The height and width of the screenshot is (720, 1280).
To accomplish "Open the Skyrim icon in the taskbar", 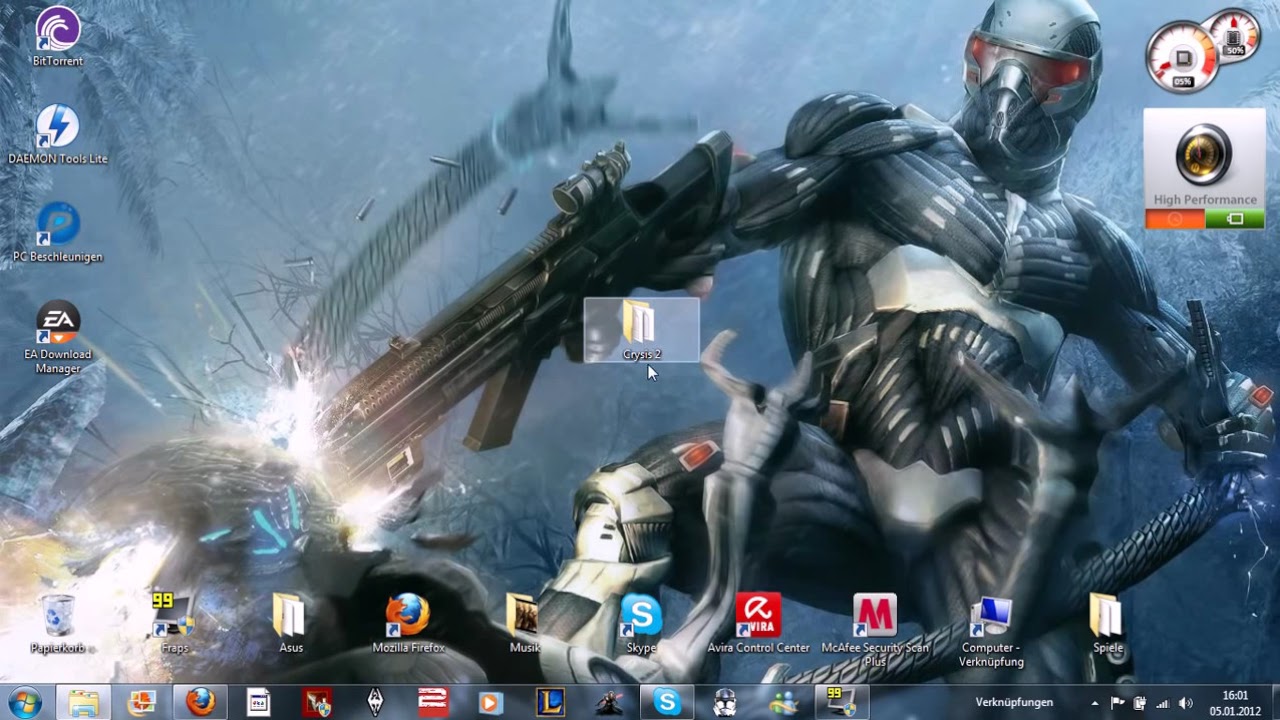I will pyautogui.click(x=375, y=702).
